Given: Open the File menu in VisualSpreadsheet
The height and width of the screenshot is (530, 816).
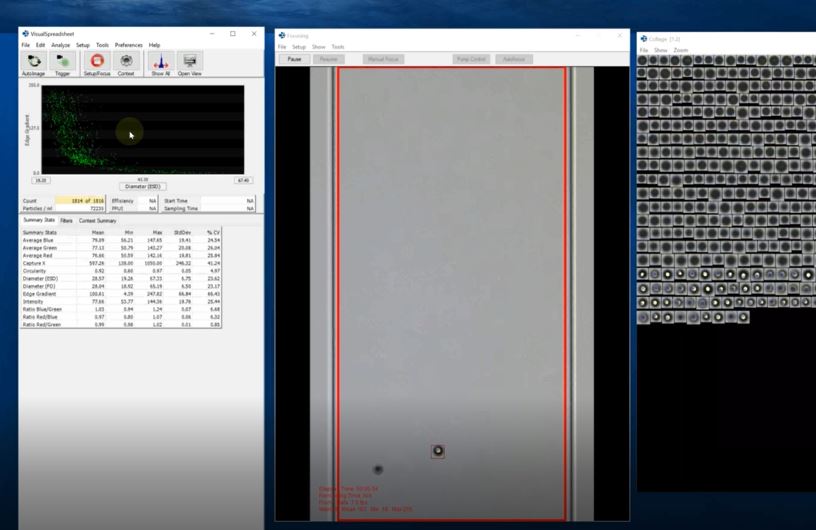Looking at the screenshot, I should 26,45.
